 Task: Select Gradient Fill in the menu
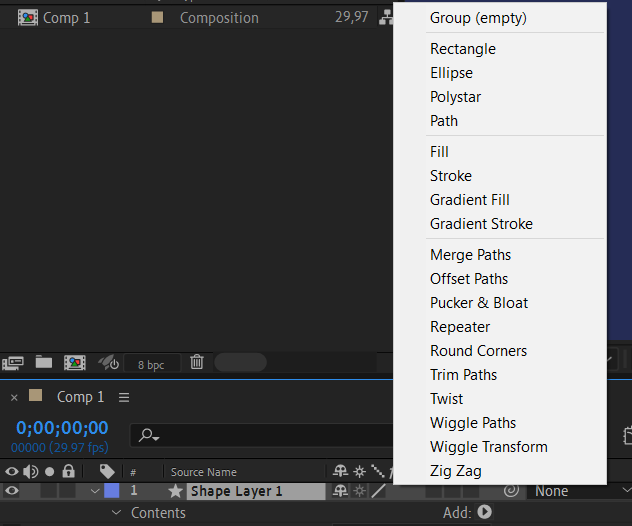point(469,200)
